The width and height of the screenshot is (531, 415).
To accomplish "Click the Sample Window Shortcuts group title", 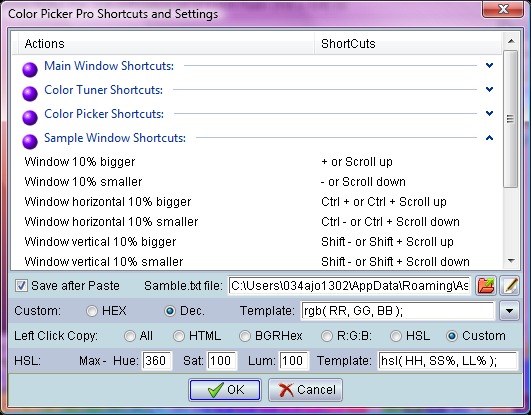I will 115,138.
